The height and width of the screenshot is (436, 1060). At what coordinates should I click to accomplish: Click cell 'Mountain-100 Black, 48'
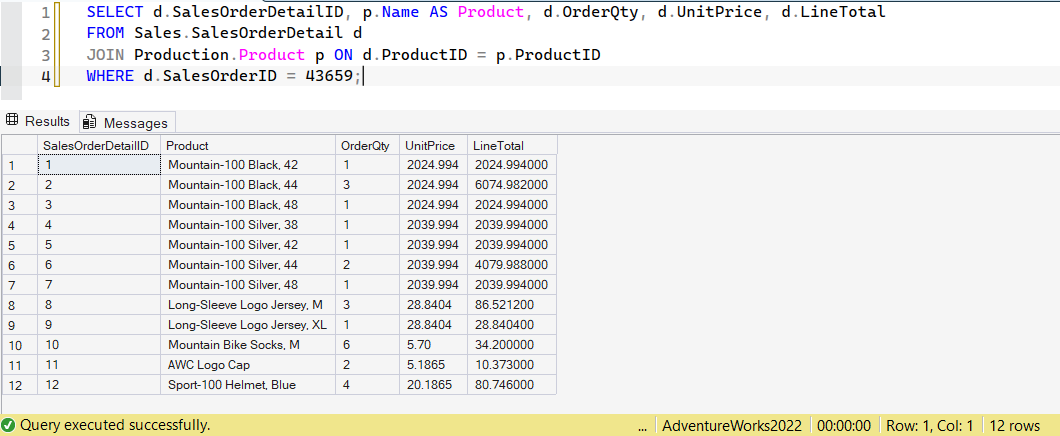(248, 205)
